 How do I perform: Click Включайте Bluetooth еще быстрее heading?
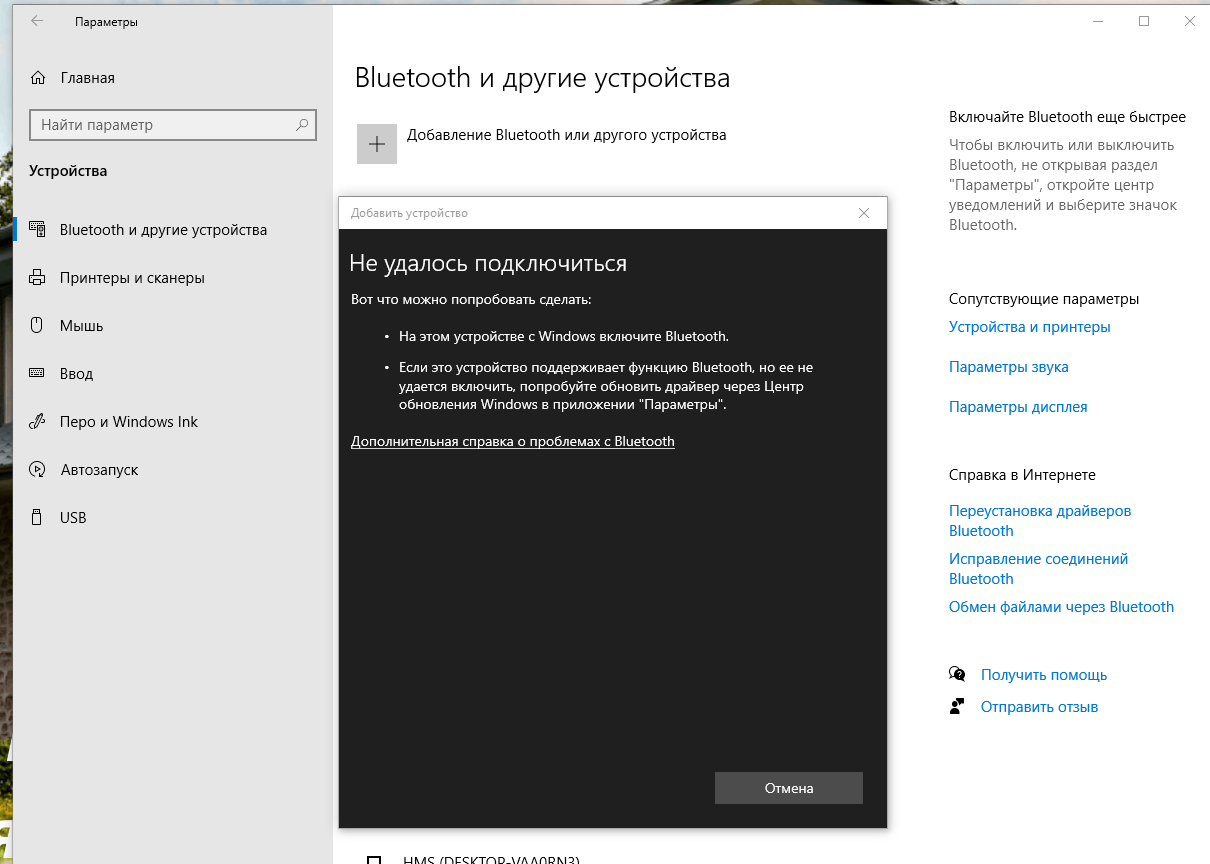[x=1067, y=117]
